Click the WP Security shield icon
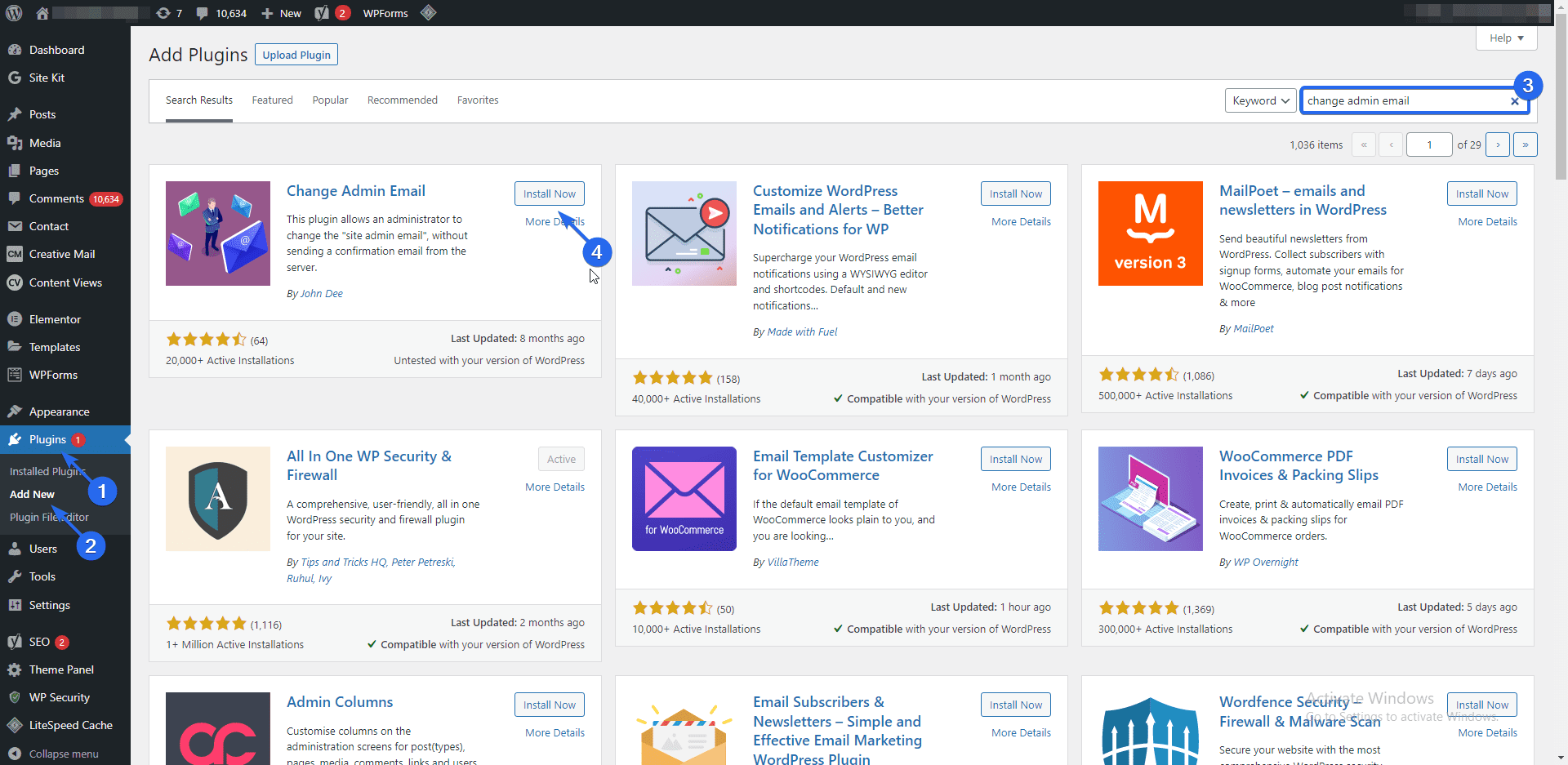The height and width of the screenshot is (765, 1568). (15, 697)
